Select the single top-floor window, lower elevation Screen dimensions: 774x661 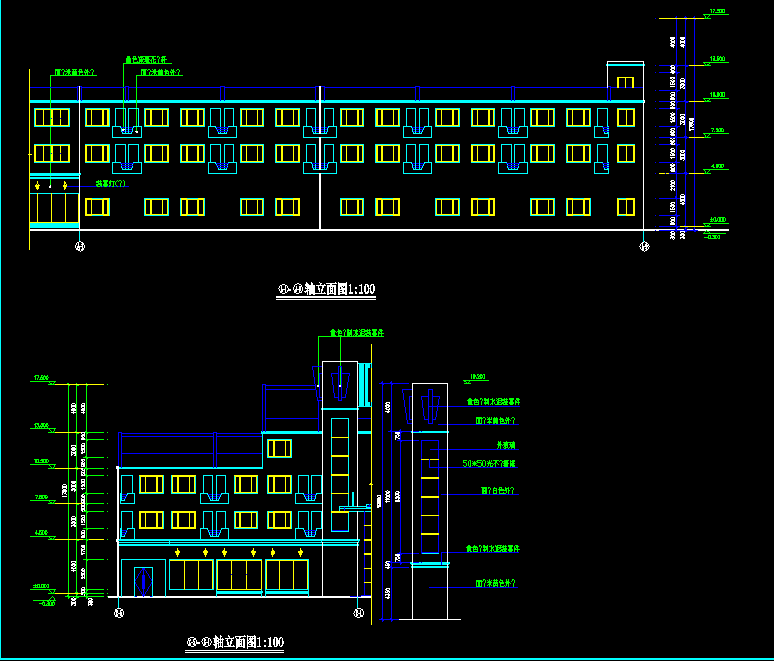tap(279, 448)
